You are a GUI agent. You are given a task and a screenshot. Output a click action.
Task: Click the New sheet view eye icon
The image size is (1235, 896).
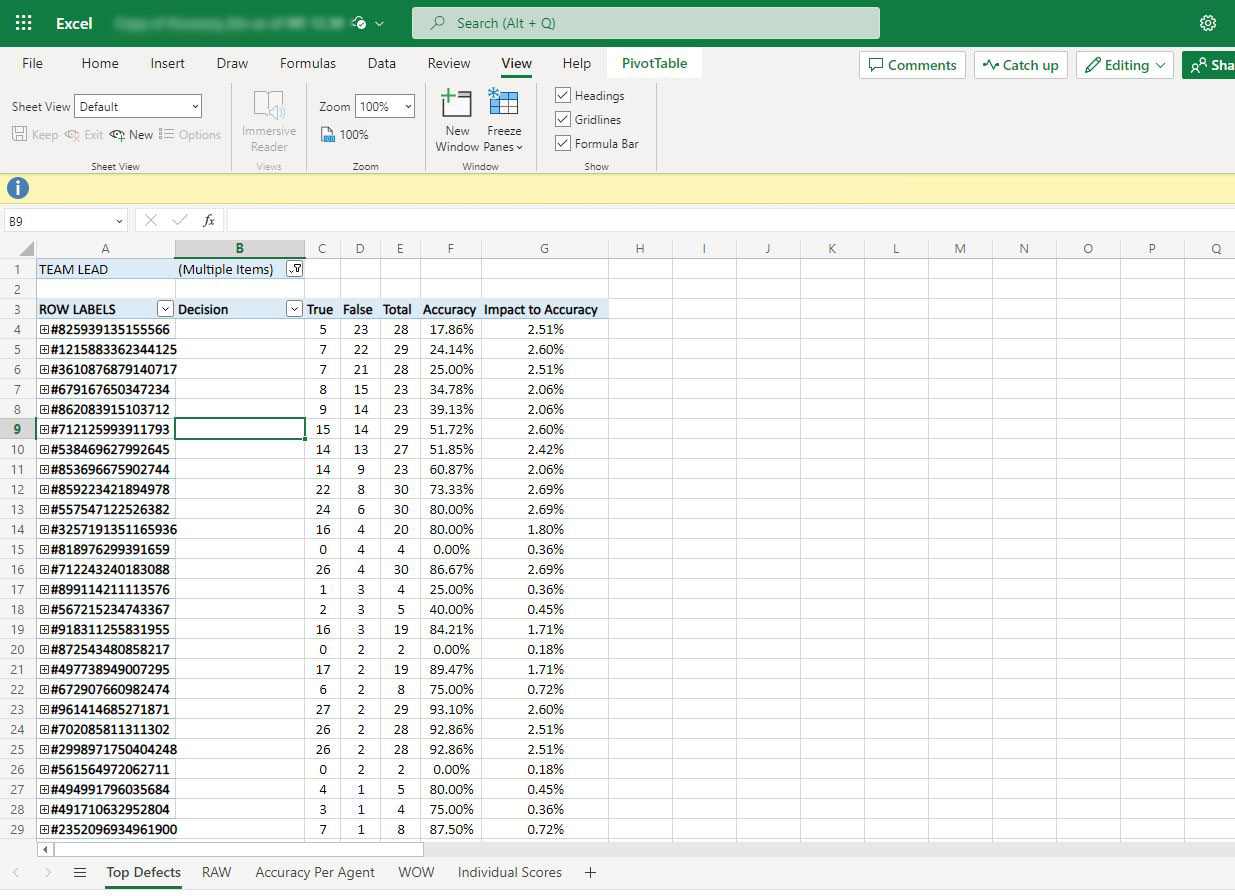click(x=118, y=135)
